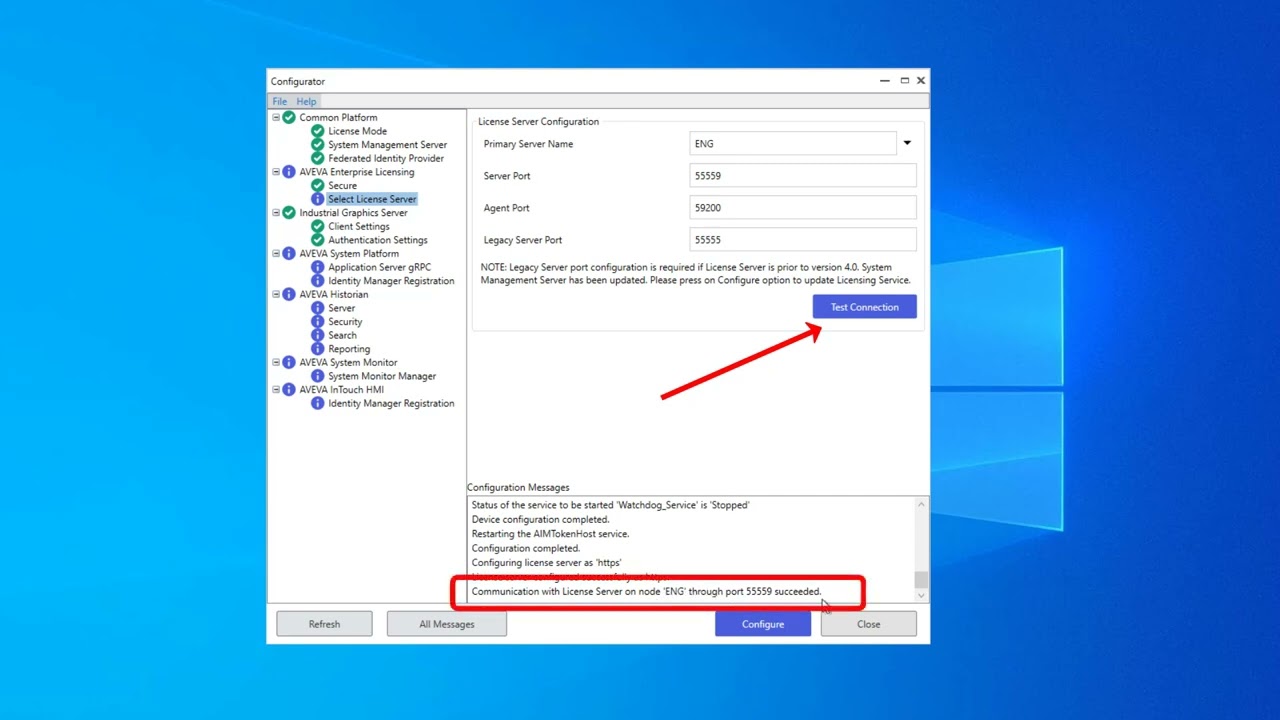Select License Mode tree item
The height and width of the screenshot is (720, 1280).
(x=357, y=131)
